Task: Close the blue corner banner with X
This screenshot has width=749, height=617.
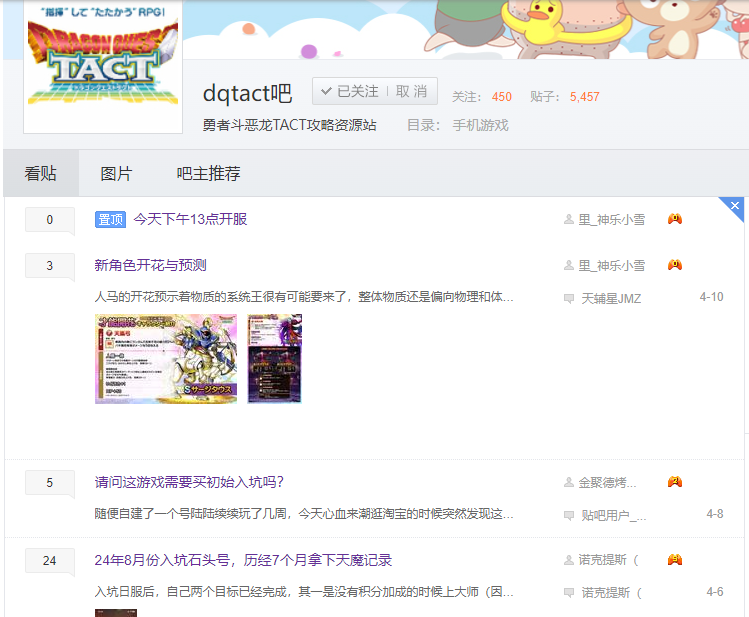Action: coord(735,206)
